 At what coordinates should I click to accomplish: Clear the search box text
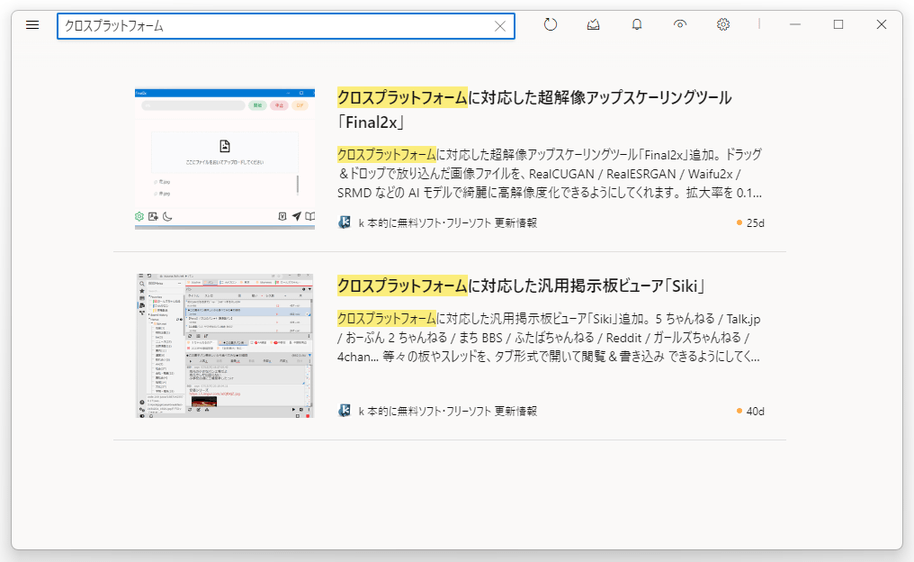tap(500, 26)
